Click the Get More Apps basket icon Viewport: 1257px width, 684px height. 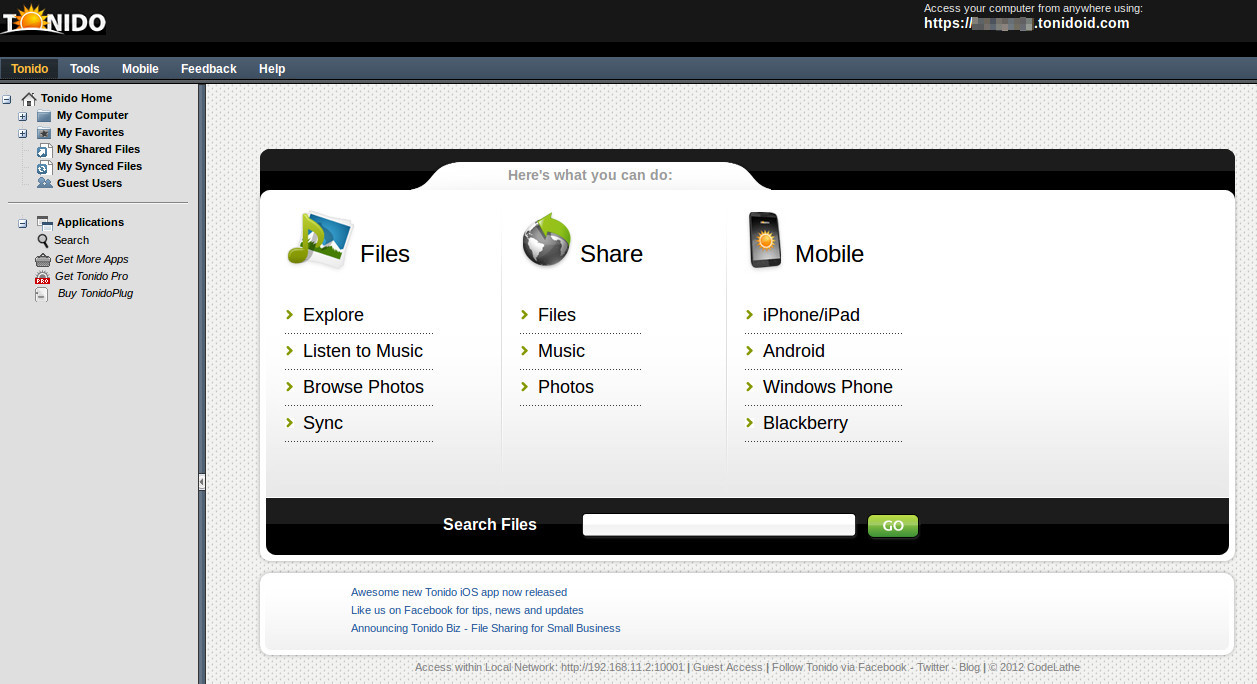pyautogui.click(x=42, y=259)
